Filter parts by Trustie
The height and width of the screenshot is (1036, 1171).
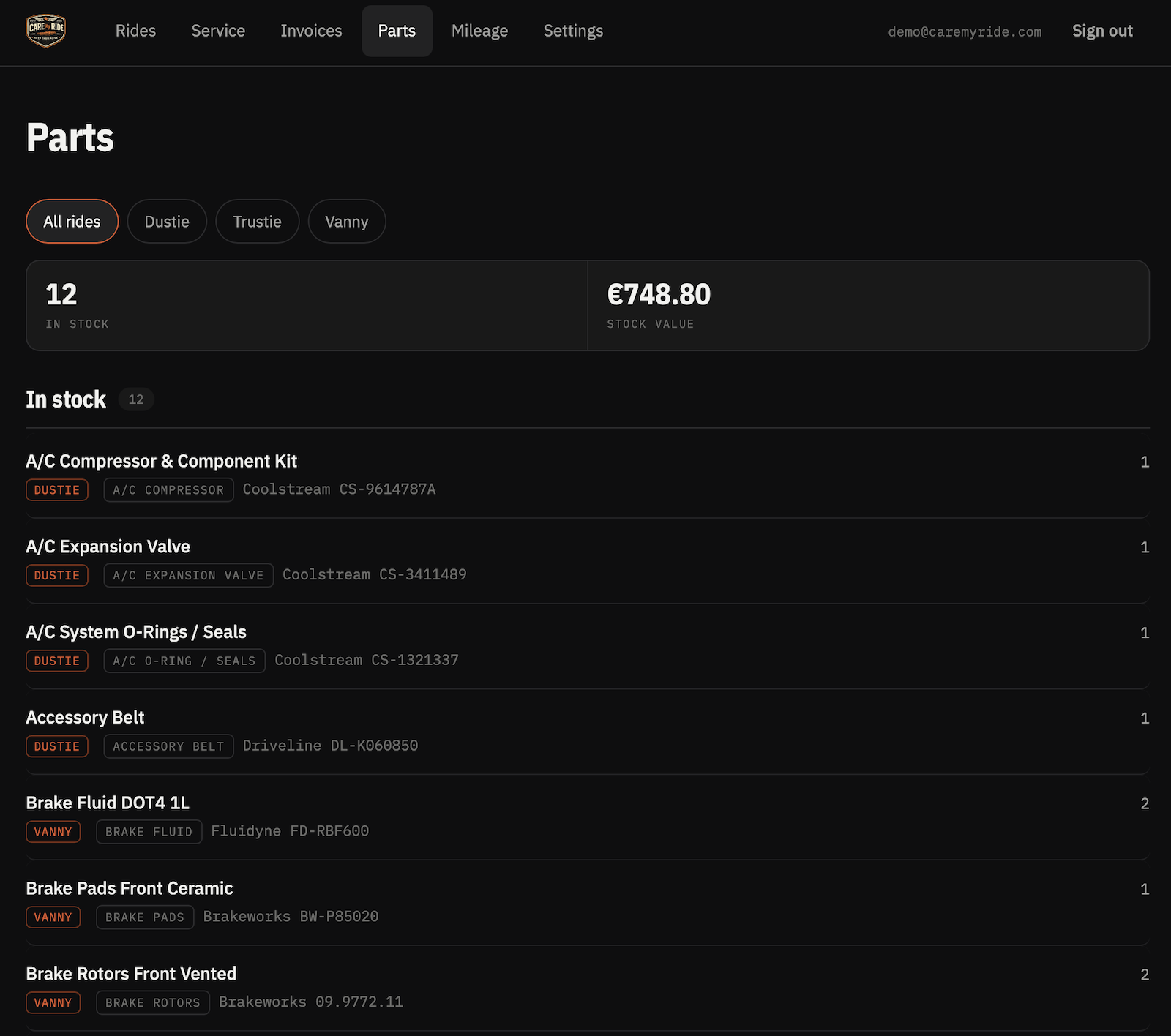point(257,222)
